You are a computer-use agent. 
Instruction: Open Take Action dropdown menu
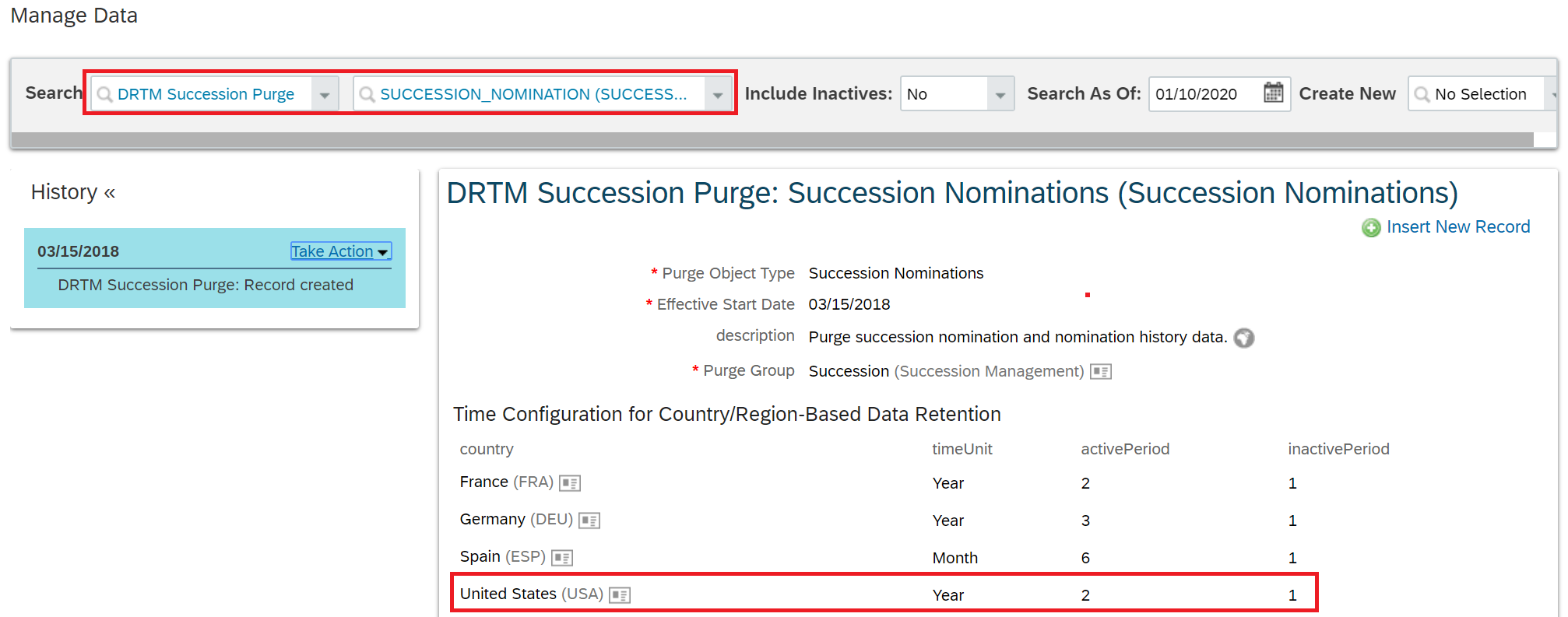(x=340, y=251)
